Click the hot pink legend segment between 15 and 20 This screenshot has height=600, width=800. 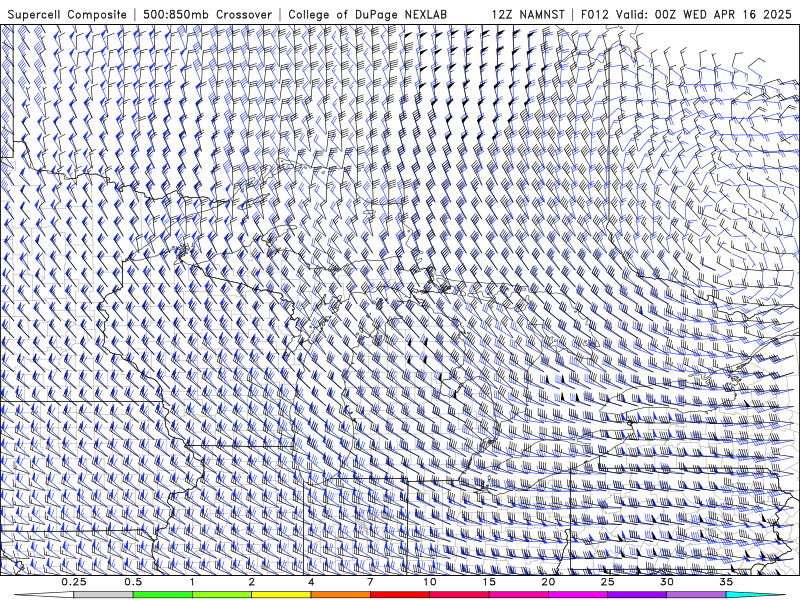(518, 595)
